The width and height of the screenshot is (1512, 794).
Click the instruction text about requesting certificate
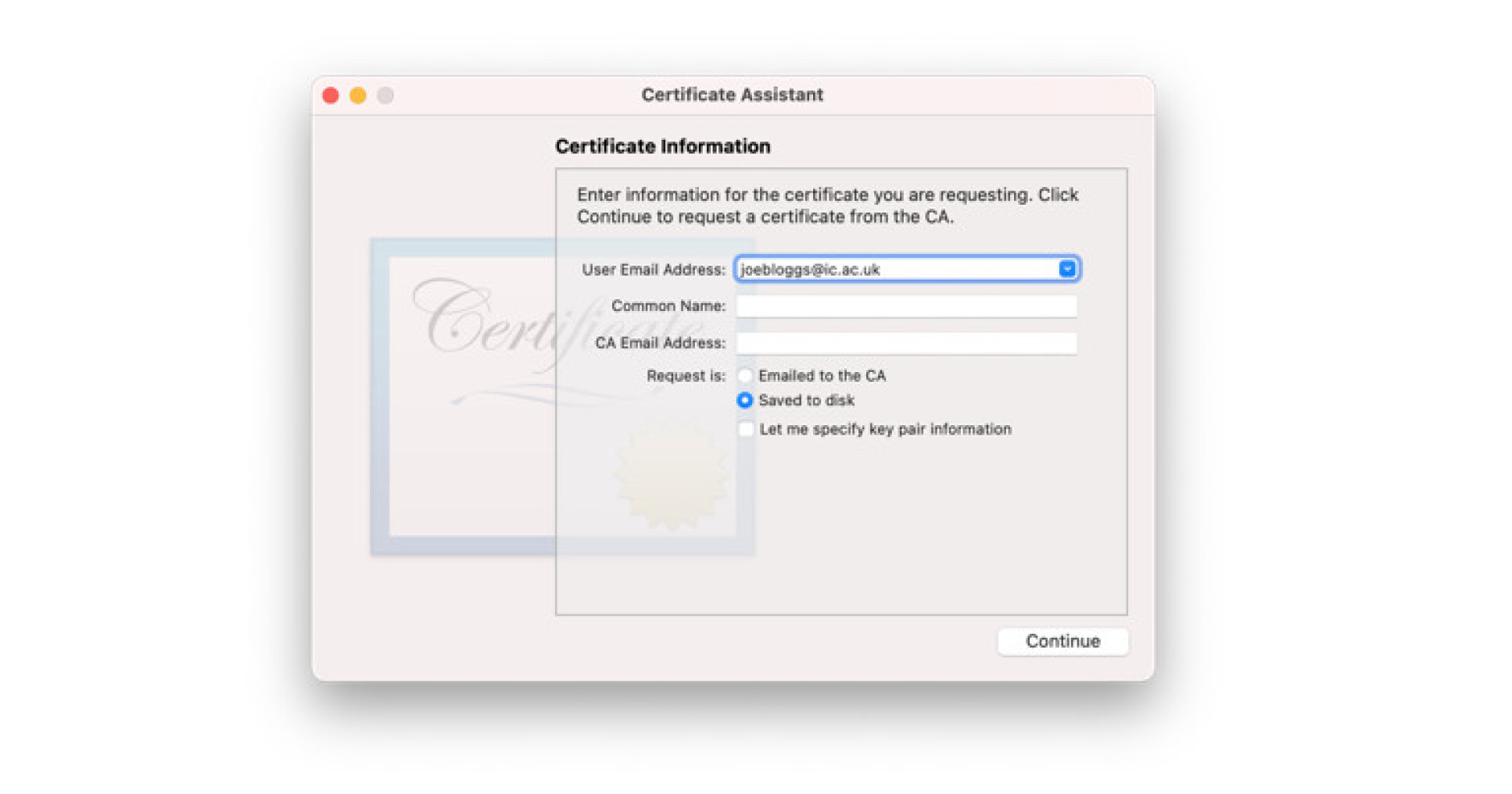827,206
